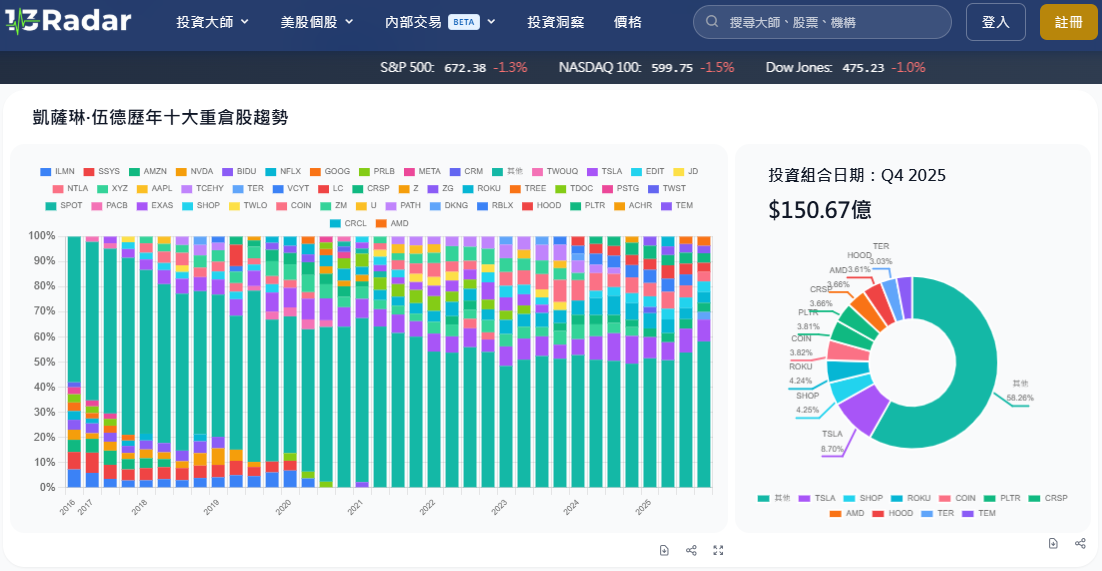The image size is (1102, 571).
Task: Toggle NVDA series in bar chart legend
Action: (193, 172)
